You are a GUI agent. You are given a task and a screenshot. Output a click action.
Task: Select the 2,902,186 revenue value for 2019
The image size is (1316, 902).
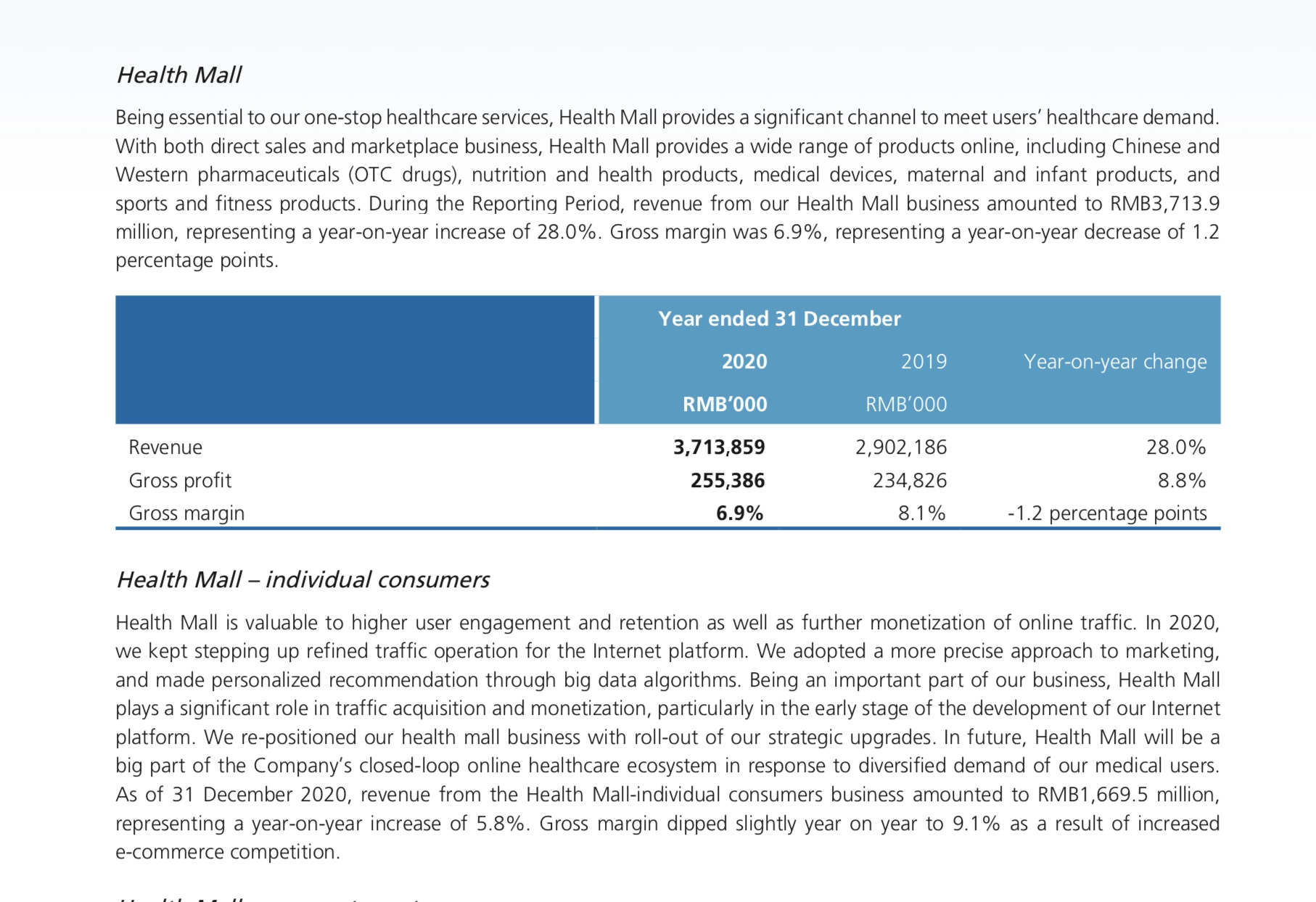point(901,447)
